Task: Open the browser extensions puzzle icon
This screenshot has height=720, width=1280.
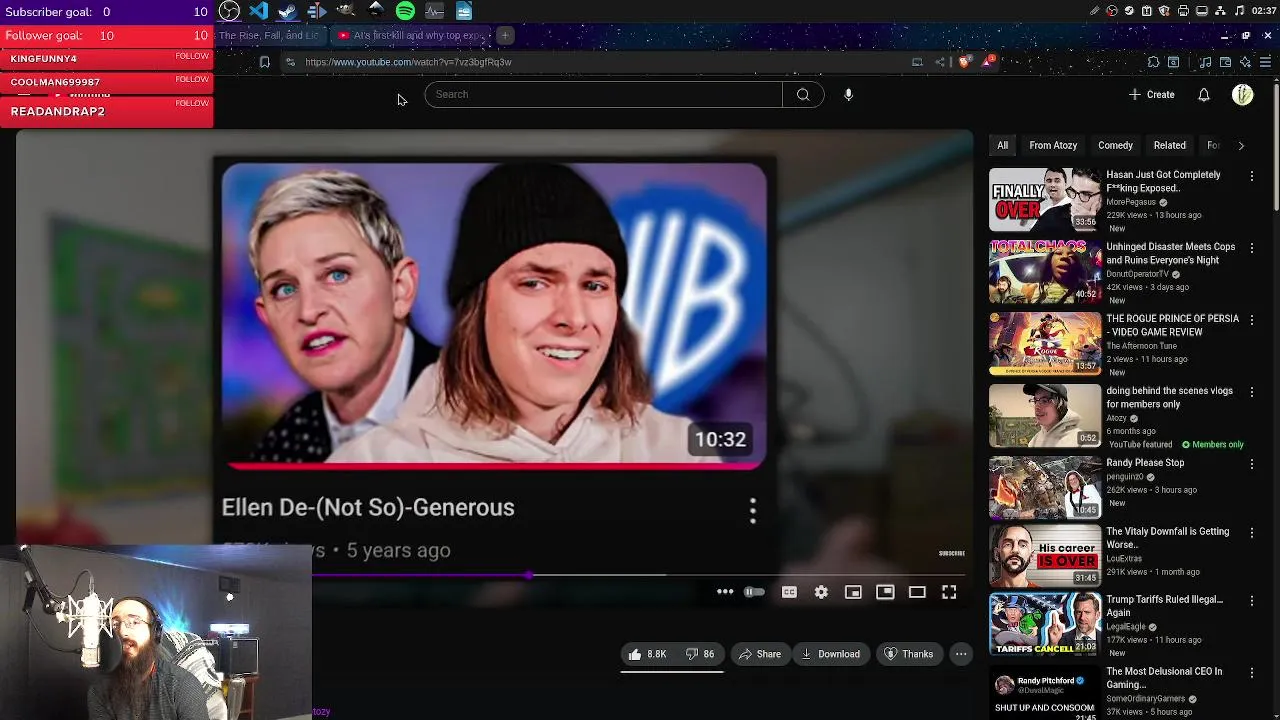Action: point(1153,62)
